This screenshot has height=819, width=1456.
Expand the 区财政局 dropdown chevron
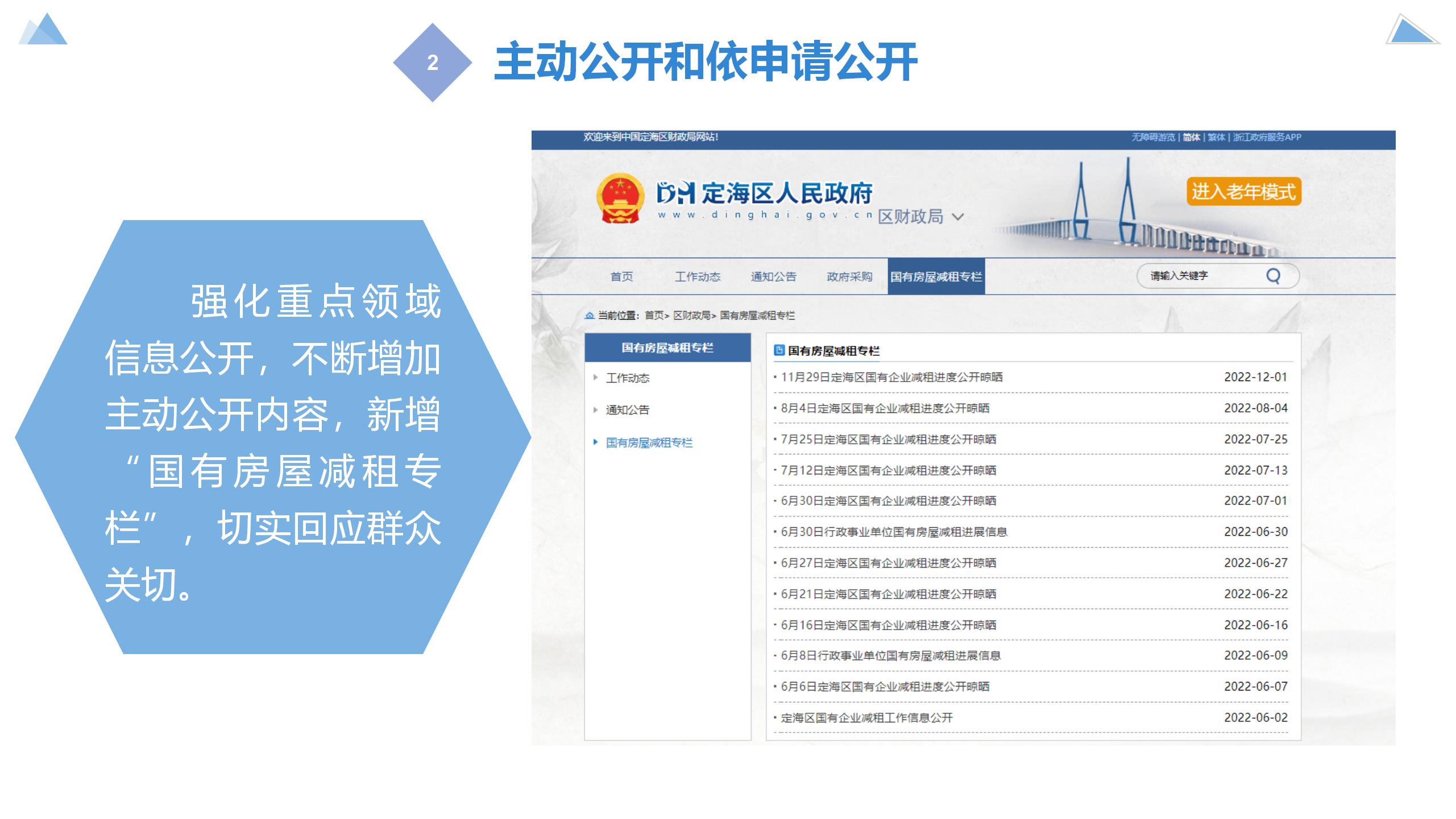tap(958, 217)
